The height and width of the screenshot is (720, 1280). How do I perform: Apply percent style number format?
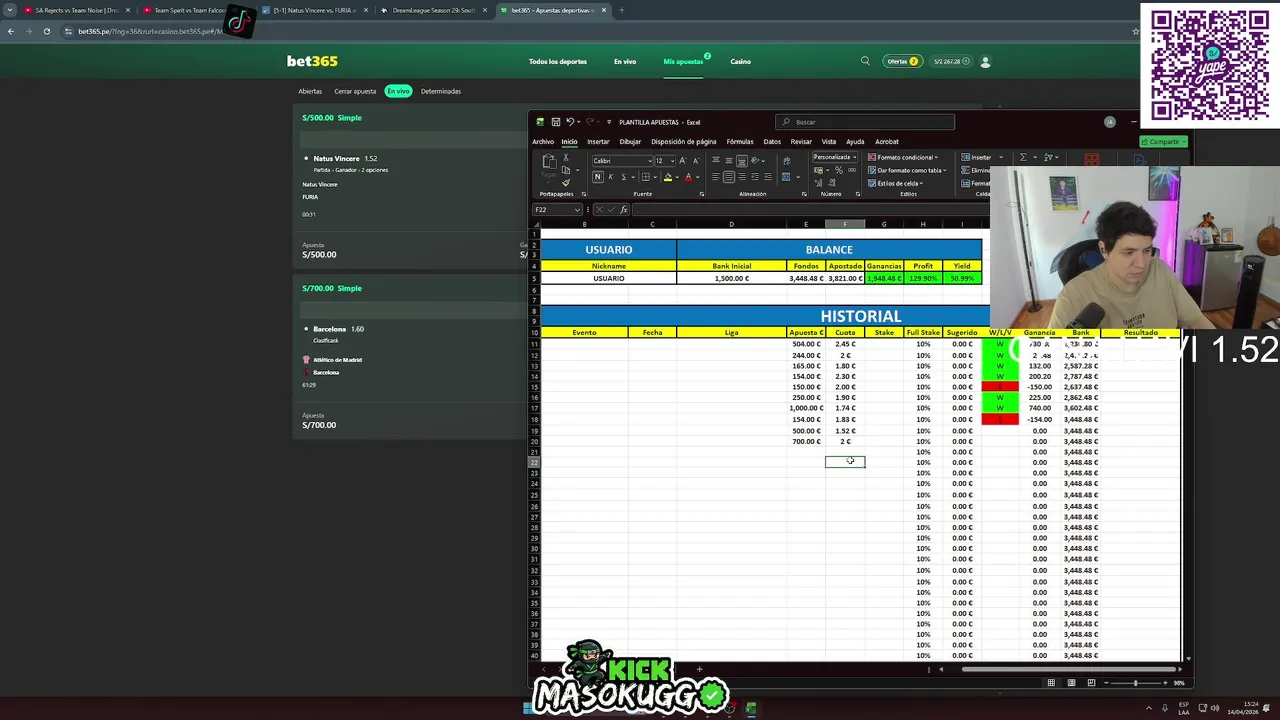[838, 170]
